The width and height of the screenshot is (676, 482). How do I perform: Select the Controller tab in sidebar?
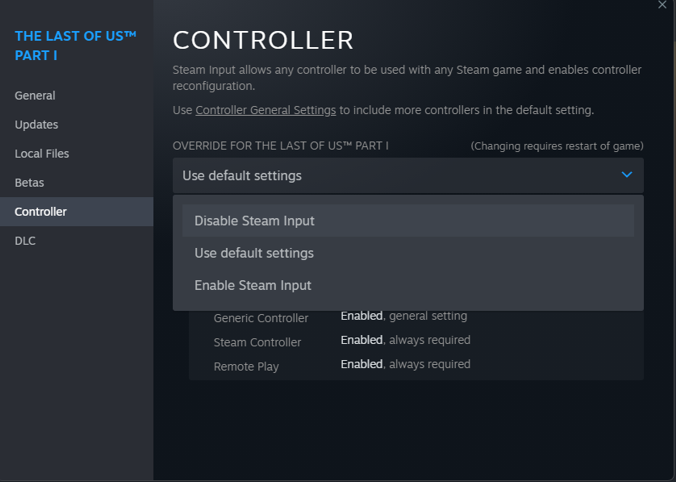41,212
